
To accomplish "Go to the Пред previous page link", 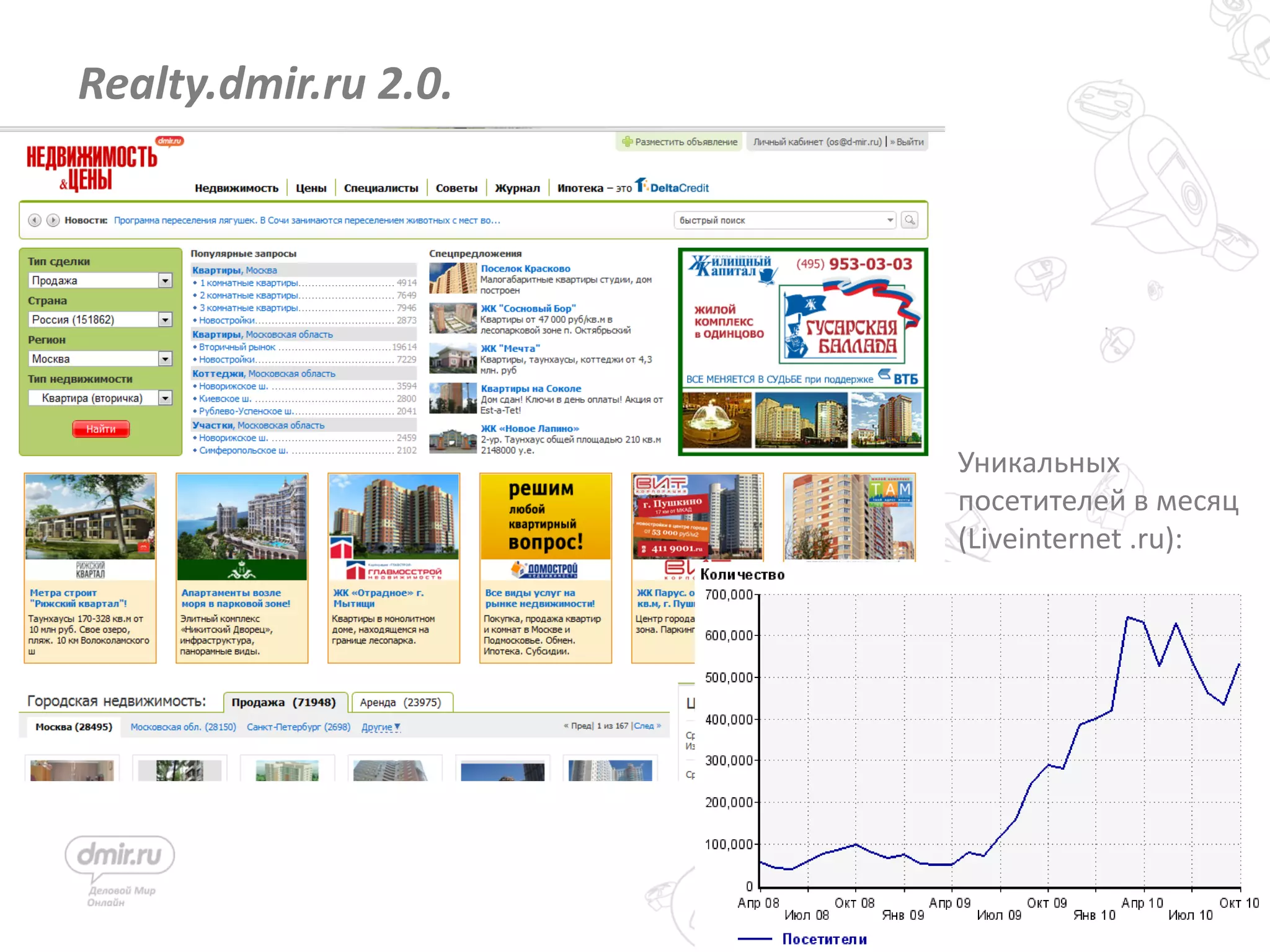I will 578,726.
